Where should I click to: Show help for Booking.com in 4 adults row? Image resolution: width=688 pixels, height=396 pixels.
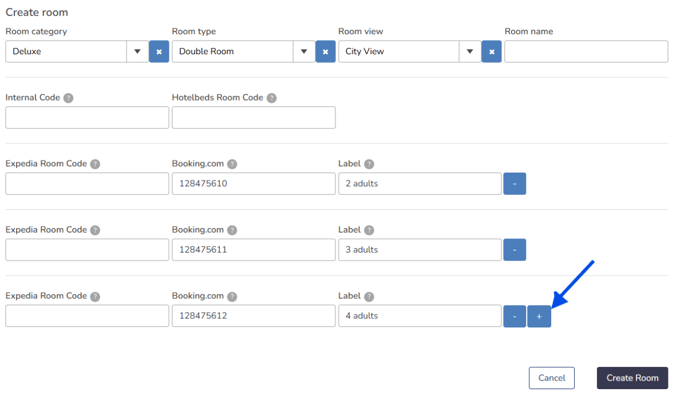point(232,296)
